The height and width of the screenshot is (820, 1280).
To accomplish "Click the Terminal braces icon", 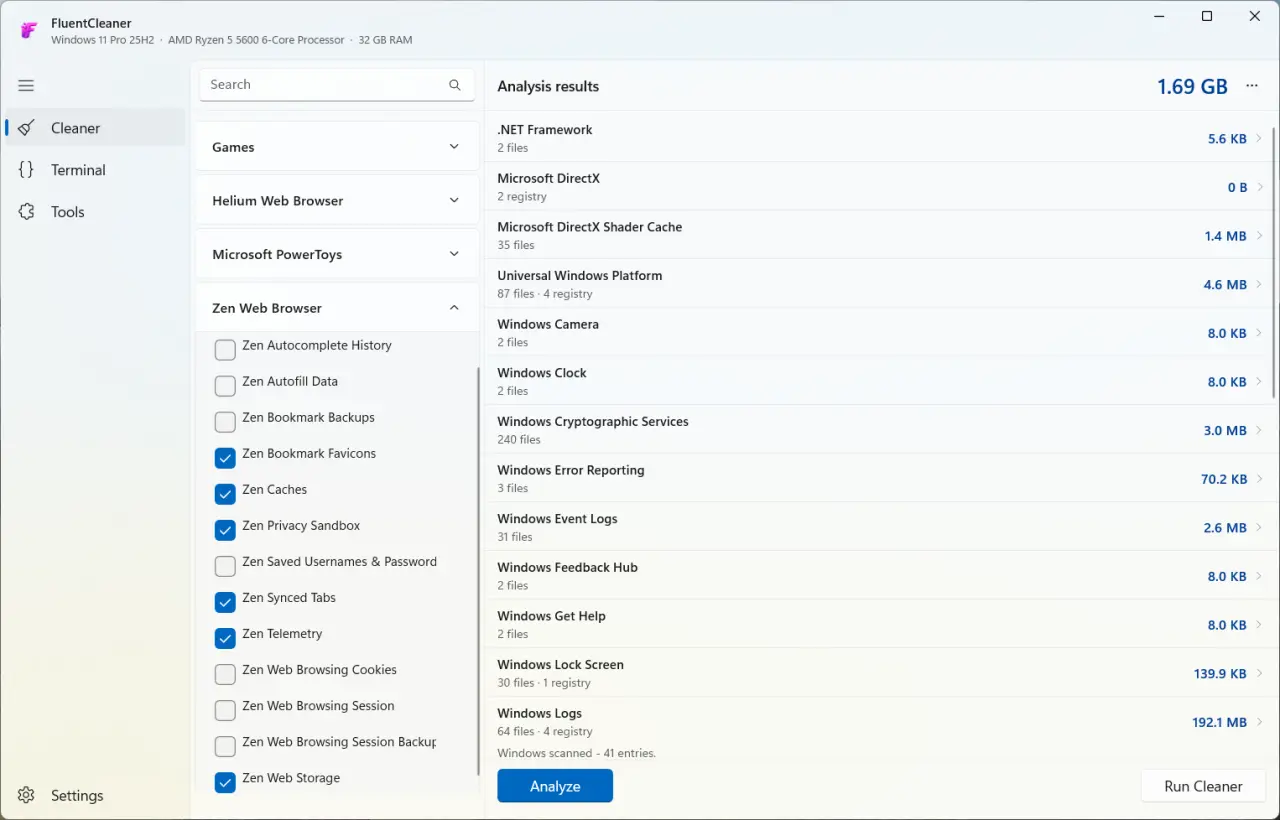I will [27, 170].
